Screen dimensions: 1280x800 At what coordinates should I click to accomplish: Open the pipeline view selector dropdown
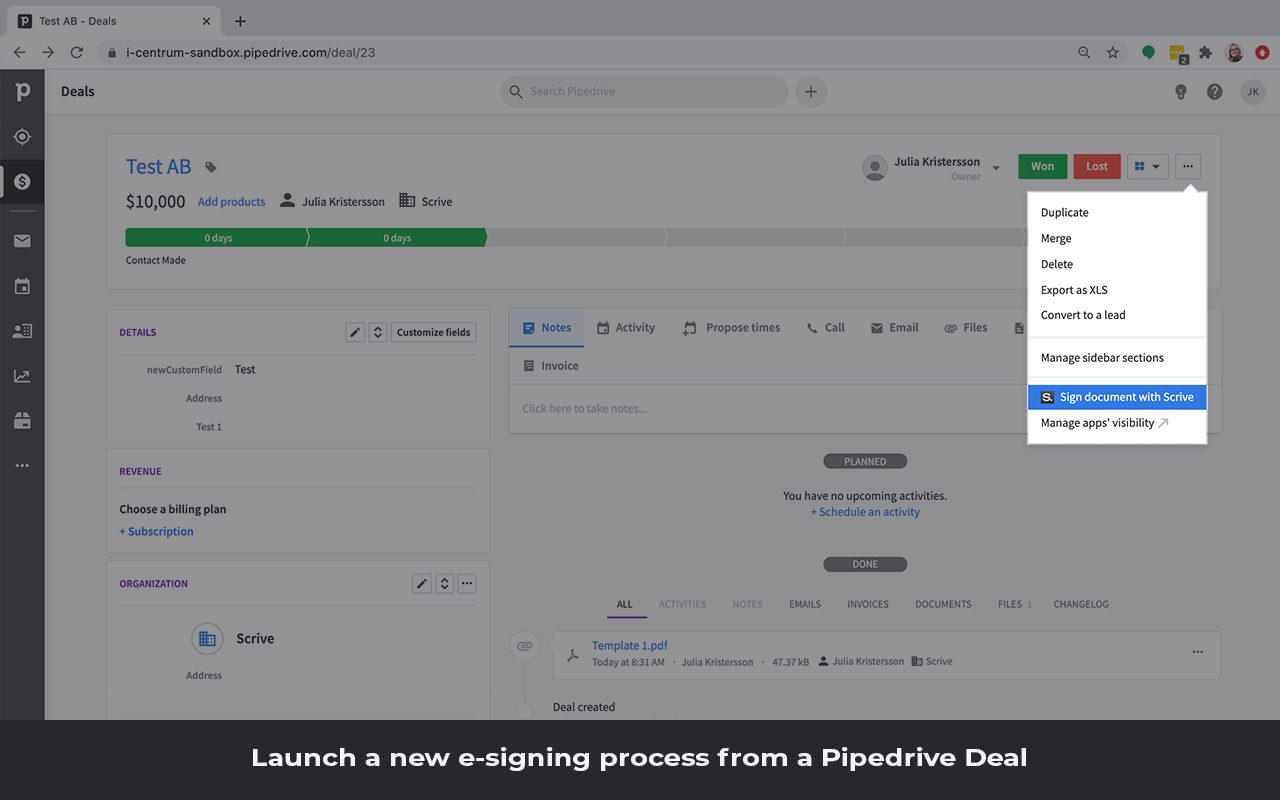[1148, 167]
